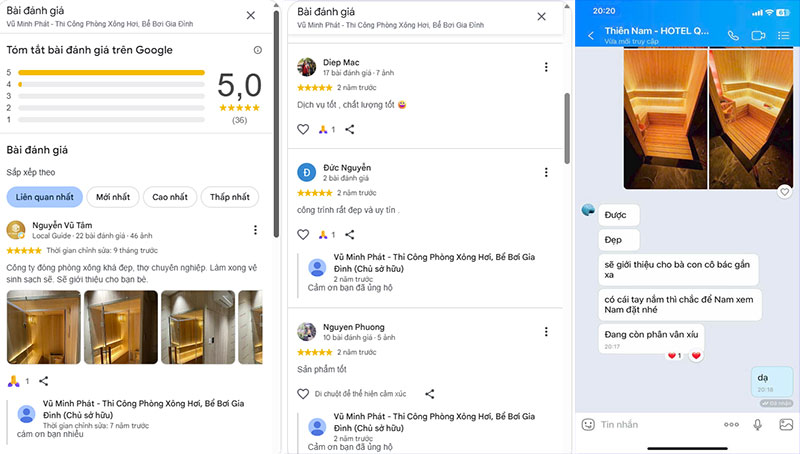Select the 'Cao nhất' sort chip

click(x=170, y=197)
